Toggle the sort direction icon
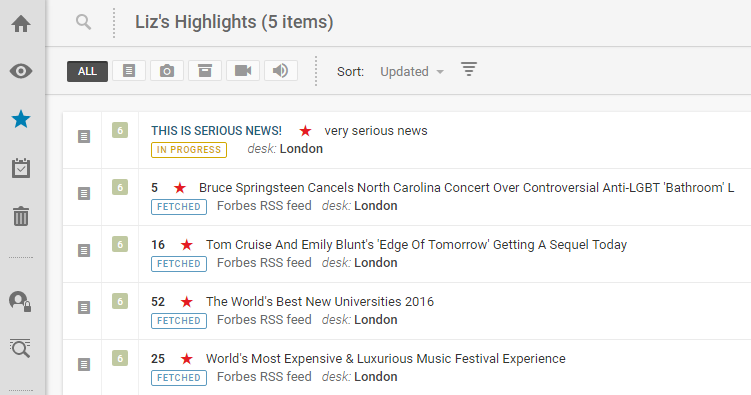Viewport: 751px width, 395px height. click(x=469, y=69)
